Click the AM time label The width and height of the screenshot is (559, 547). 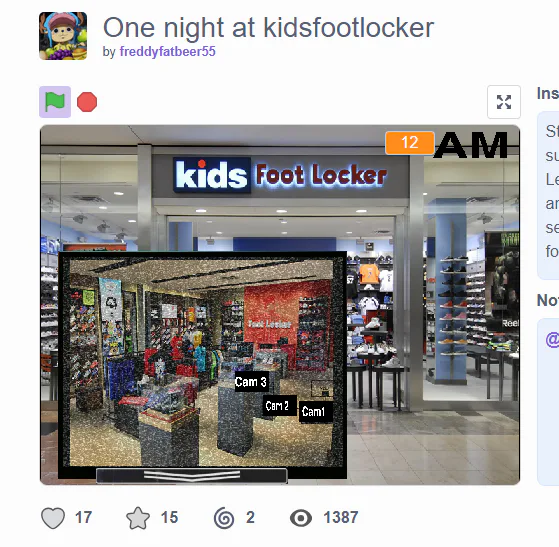471,144
